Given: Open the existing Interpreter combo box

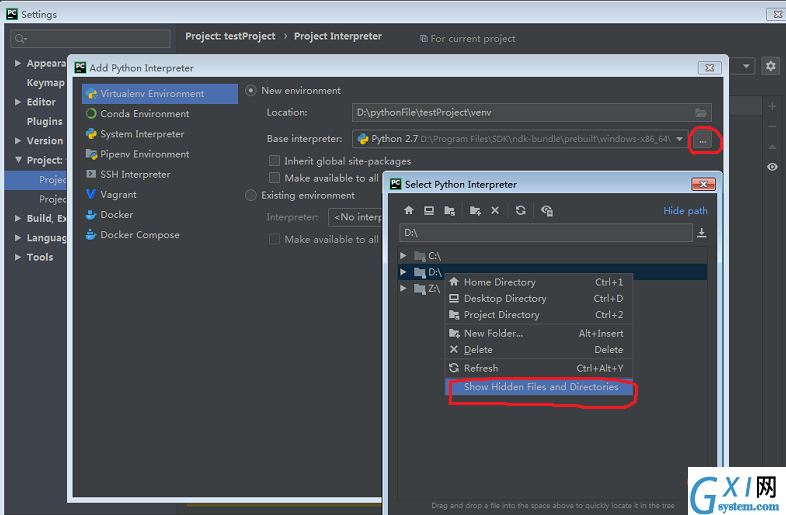Looking at the screenshot, I should pos(356,217).
